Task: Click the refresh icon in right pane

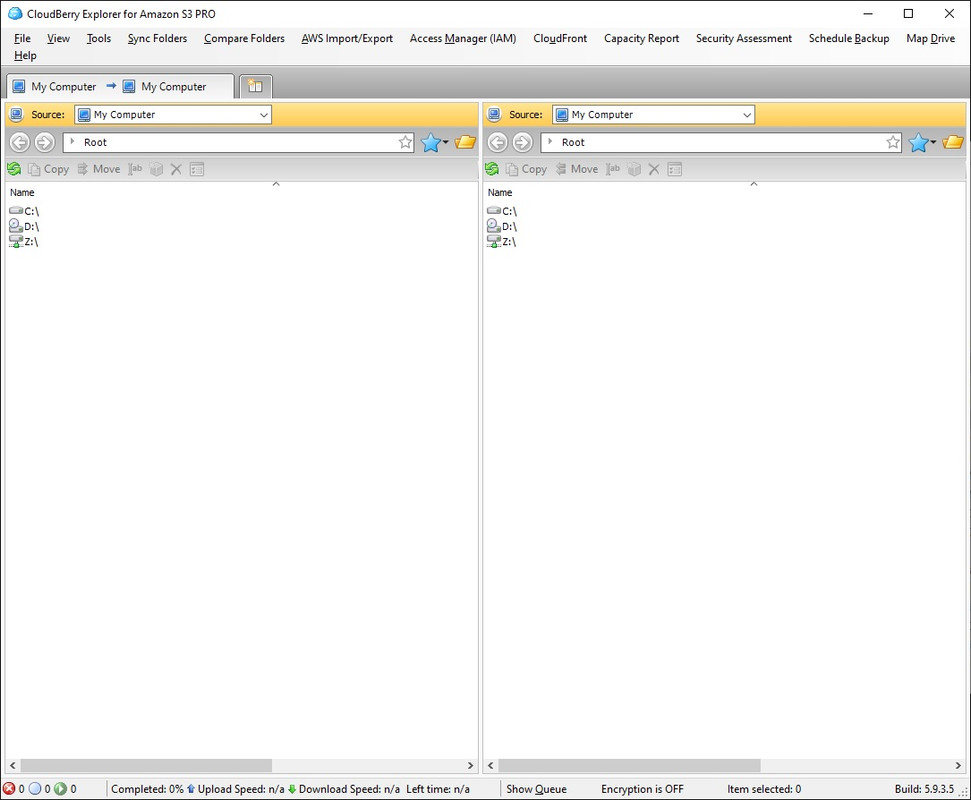Action: click(492, 169)
